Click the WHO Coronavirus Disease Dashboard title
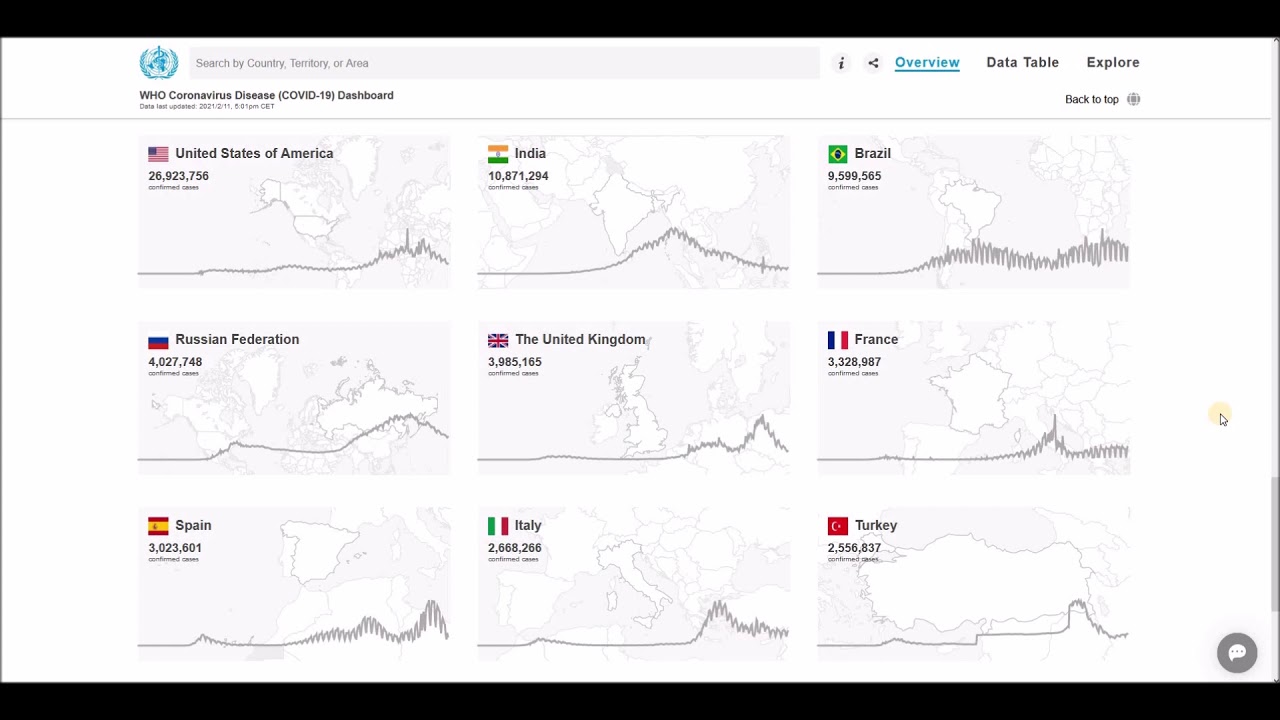Image resolution: width=1280 pixels, height=720 pixels. [x=266, y=95]
